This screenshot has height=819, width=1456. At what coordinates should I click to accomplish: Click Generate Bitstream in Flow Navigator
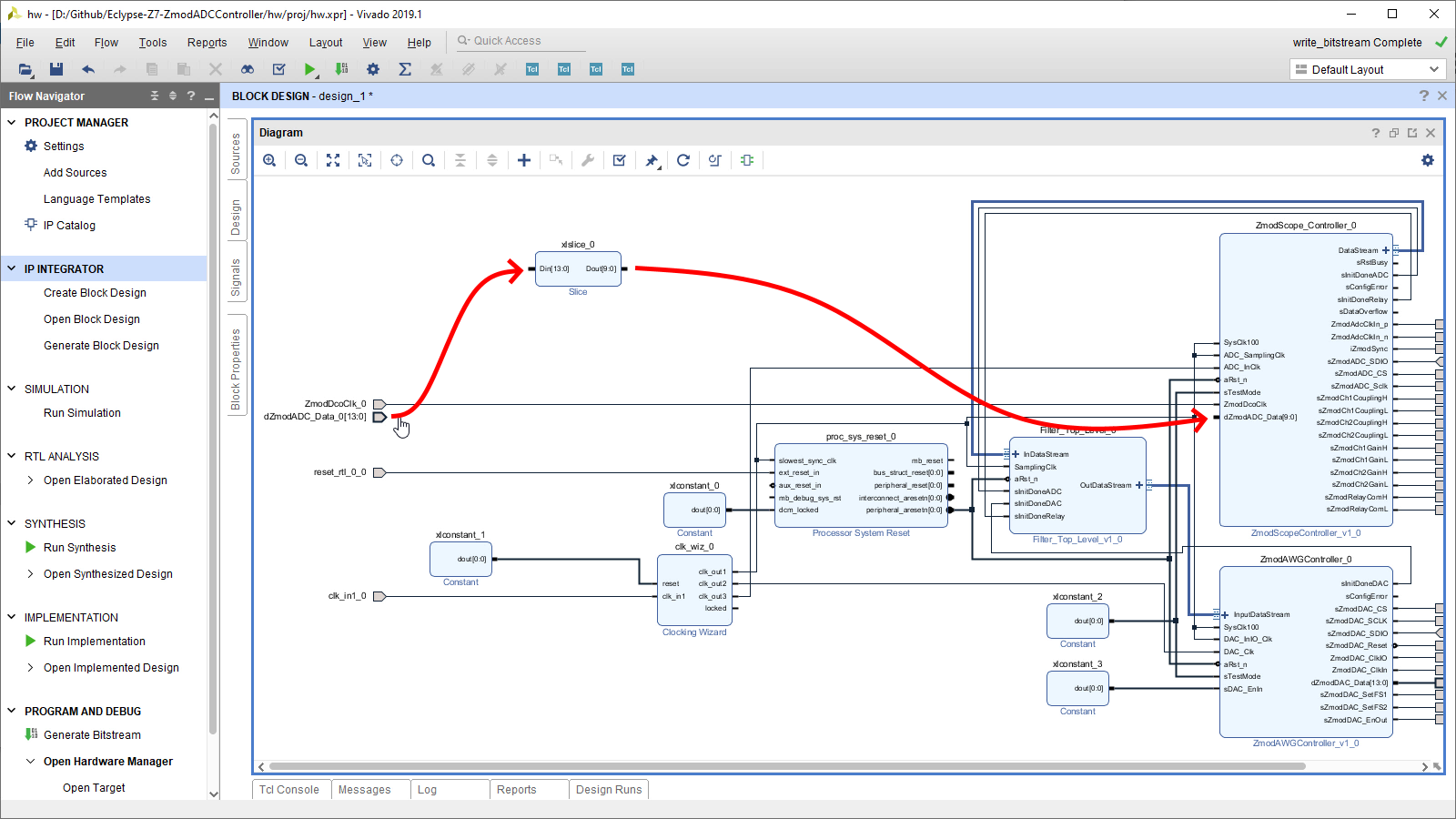click(92, 735)
